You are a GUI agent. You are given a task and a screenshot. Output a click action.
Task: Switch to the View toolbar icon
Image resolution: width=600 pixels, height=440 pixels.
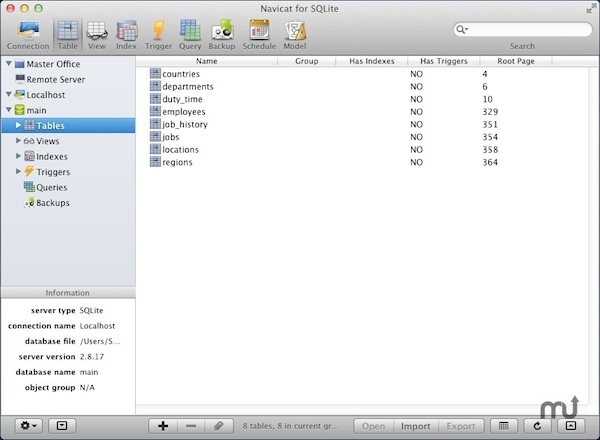pos(97,35)
